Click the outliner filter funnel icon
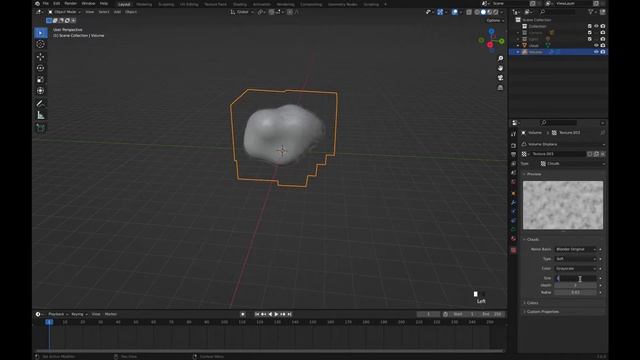The image size is (640, 360). (x=591, y=12)
